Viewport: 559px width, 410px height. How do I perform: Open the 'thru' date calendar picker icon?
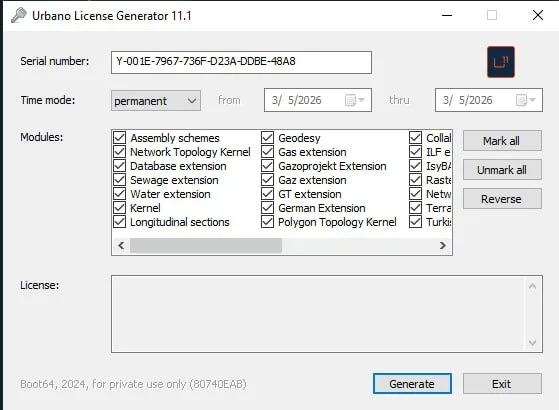click(525, 100)
